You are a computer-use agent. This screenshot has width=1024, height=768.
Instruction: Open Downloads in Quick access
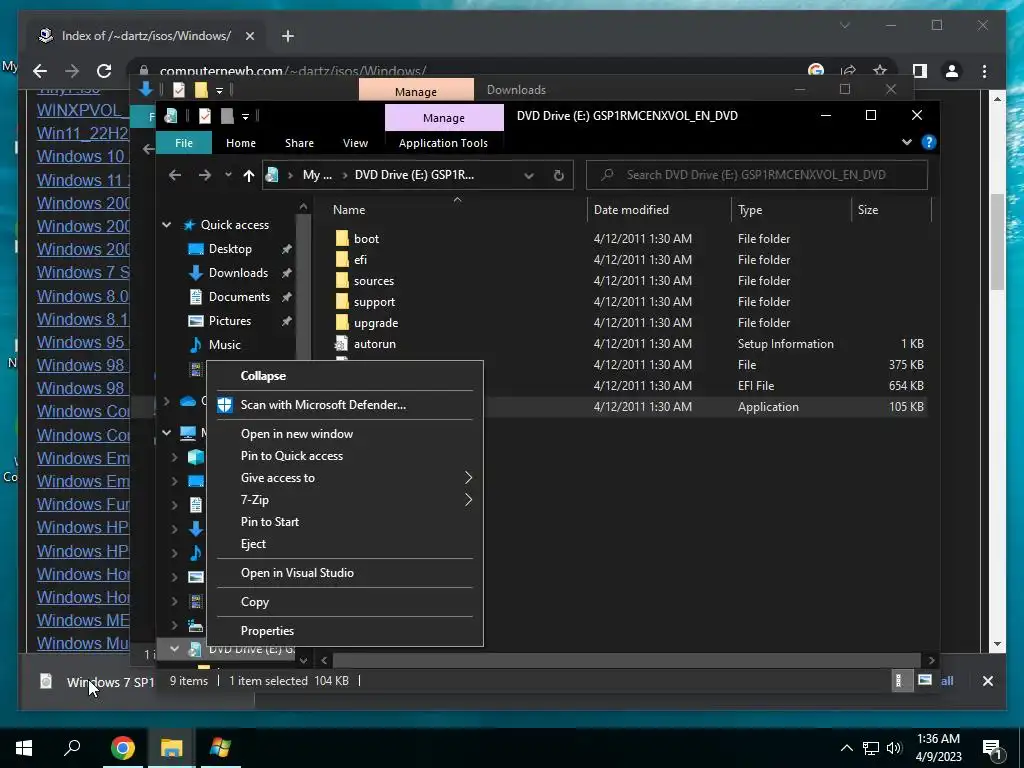[x=238, y=273]
